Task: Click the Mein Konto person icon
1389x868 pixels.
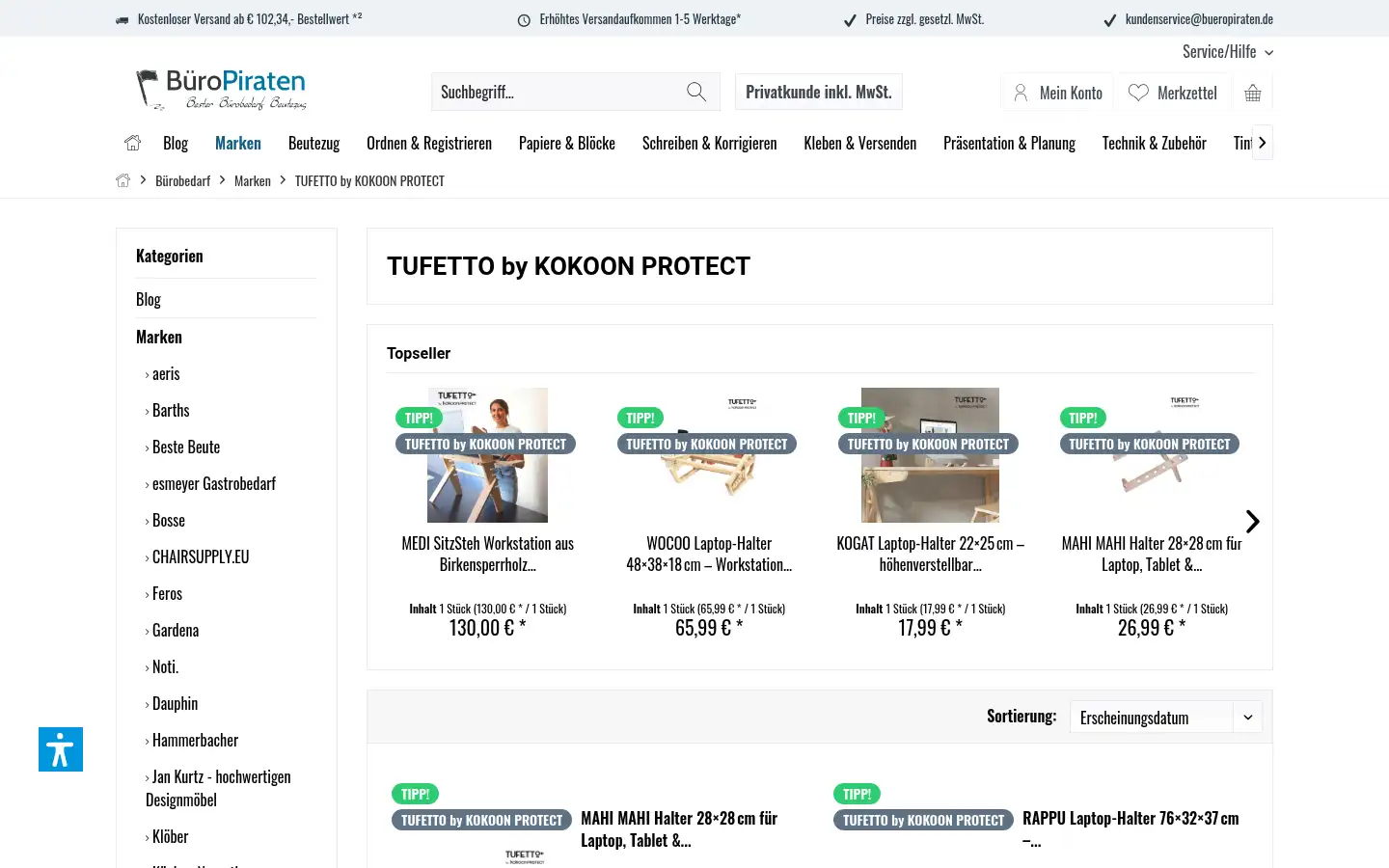Action: (x=1021, y=93)
